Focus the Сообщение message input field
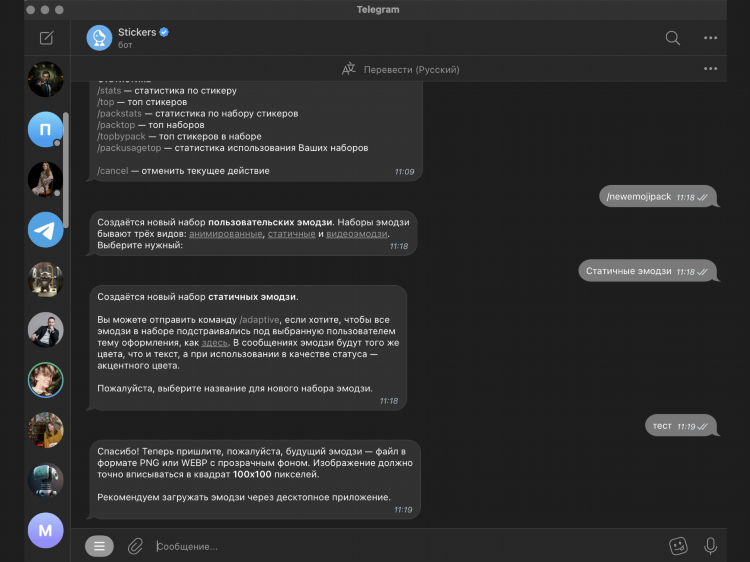This screenshot has height=562, width=750. pos(407,546)
